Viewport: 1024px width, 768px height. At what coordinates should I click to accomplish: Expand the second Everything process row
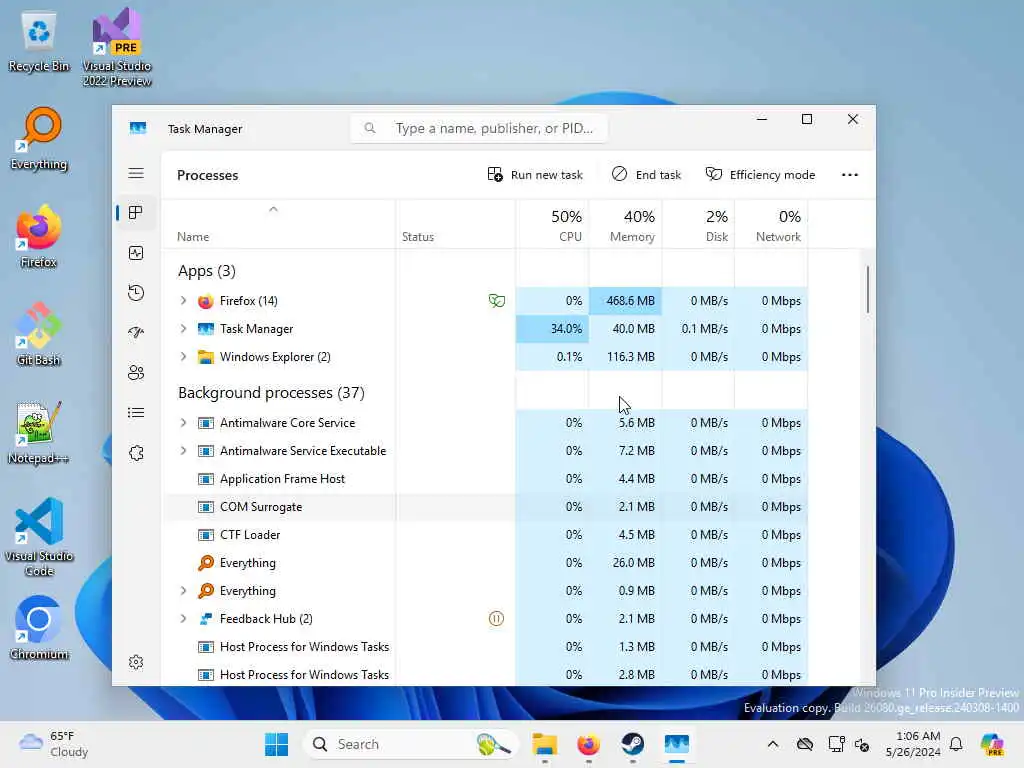(x=184, y=590)
